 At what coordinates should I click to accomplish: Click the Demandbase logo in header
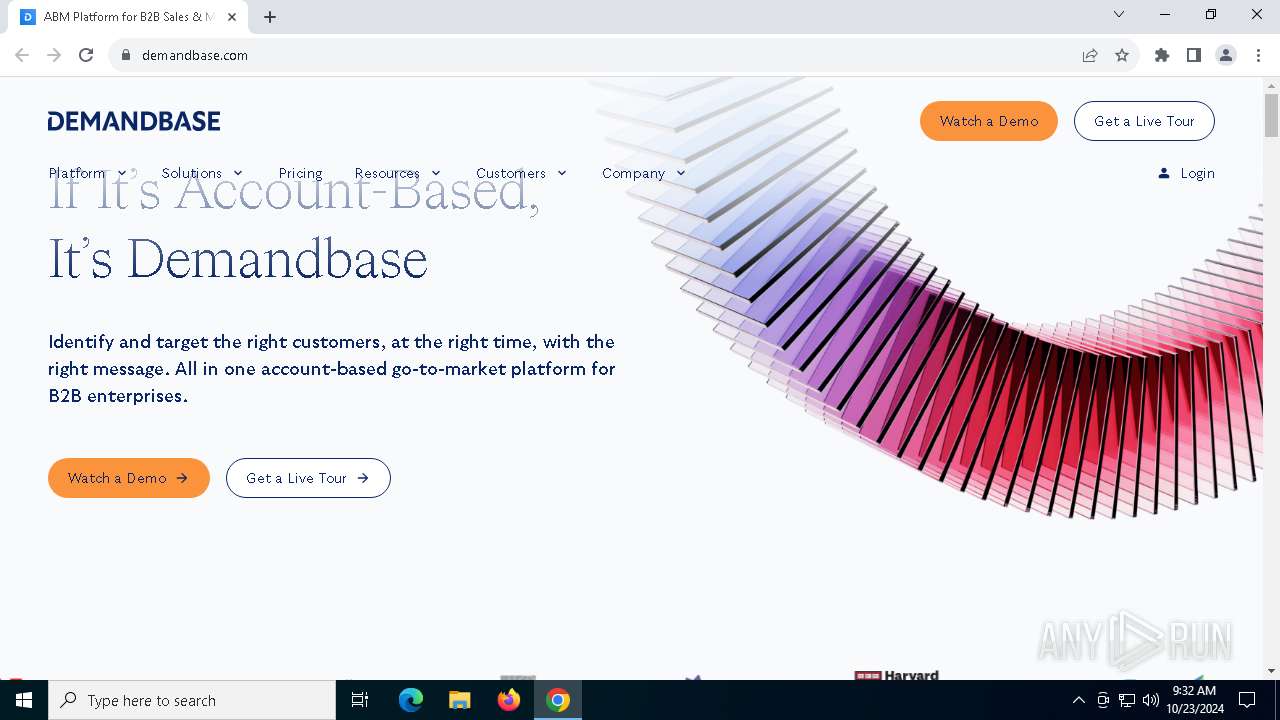(x=134, y=121)
